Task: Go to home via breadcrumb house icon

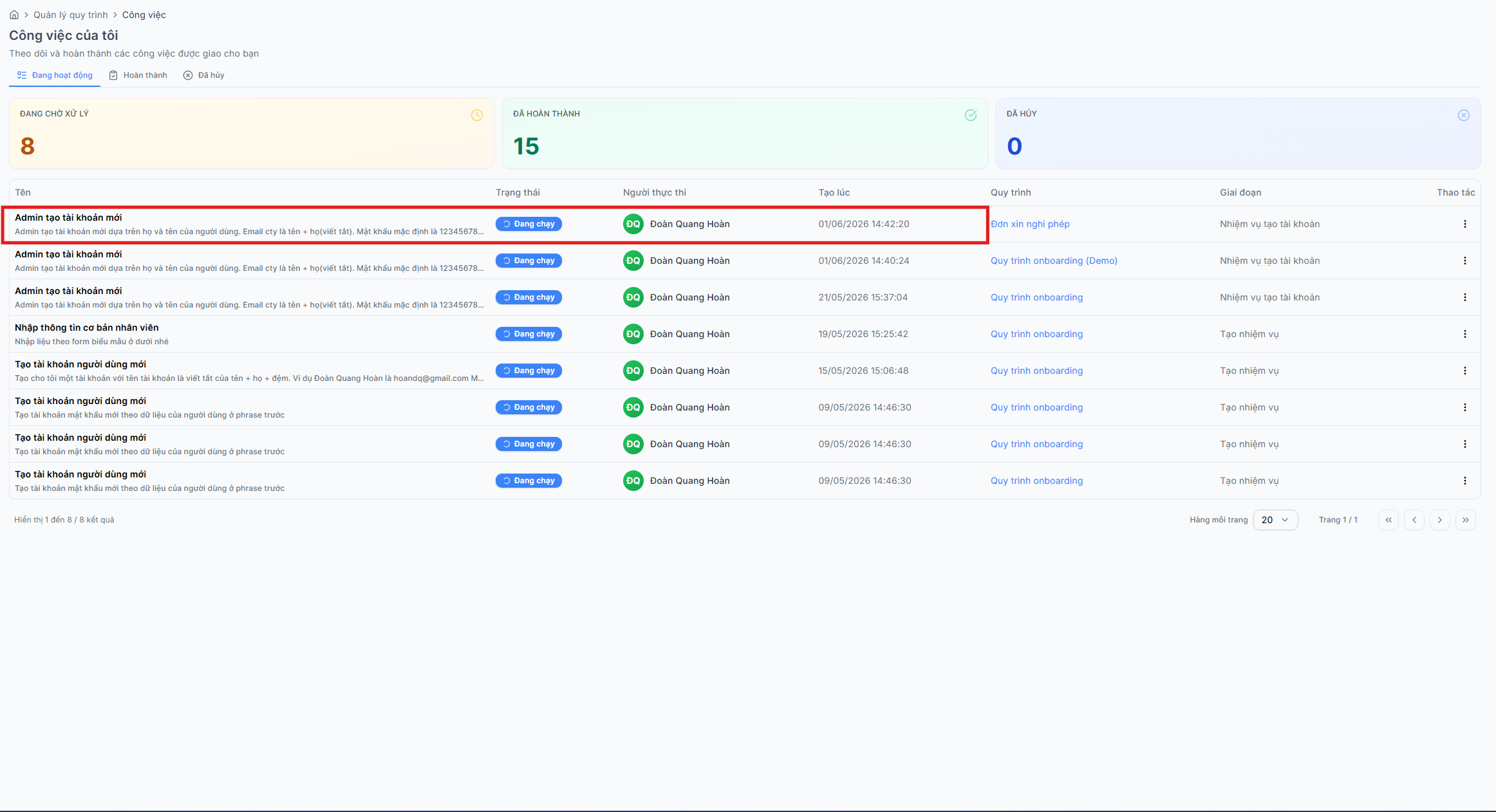Action: [x=14, y=15]
